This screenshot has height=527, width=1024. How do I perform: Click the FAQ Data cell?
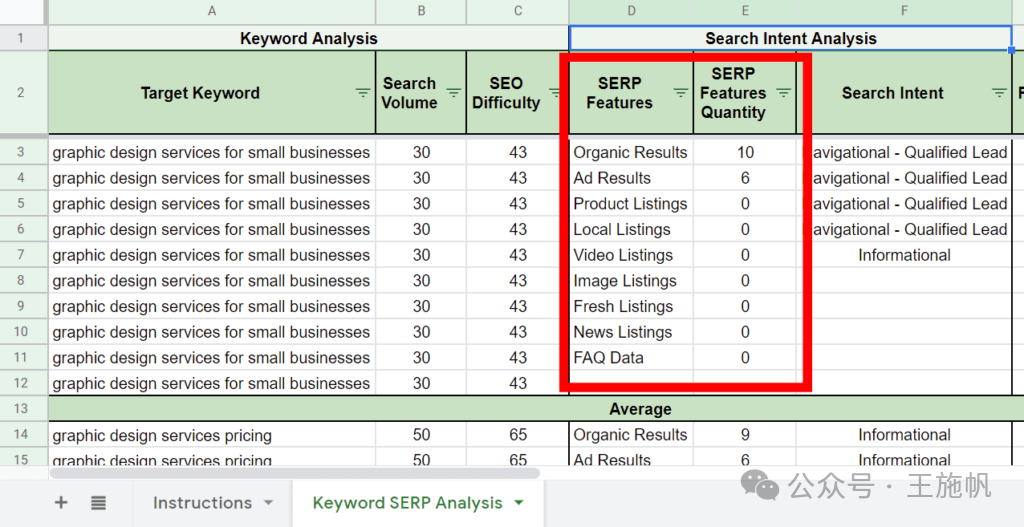pos(631,358)
